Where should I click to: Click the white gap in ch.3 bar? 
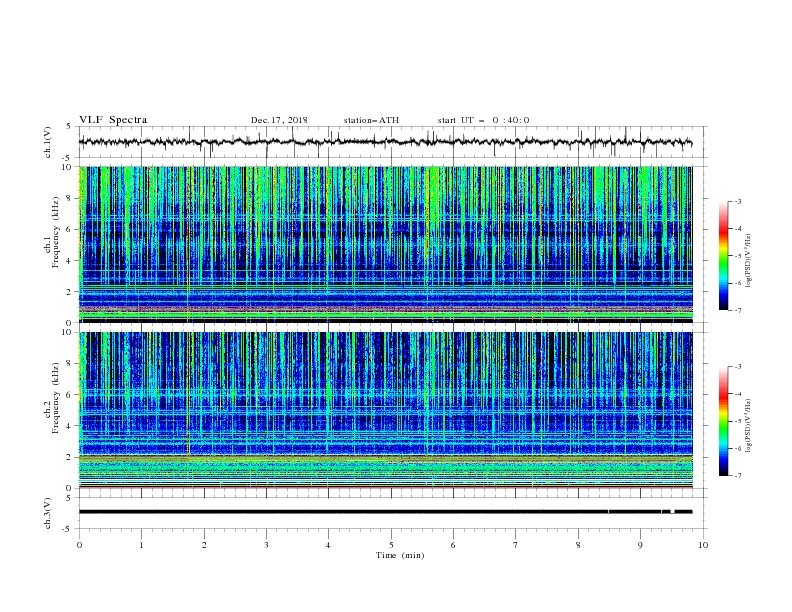[x=672, y=512]
